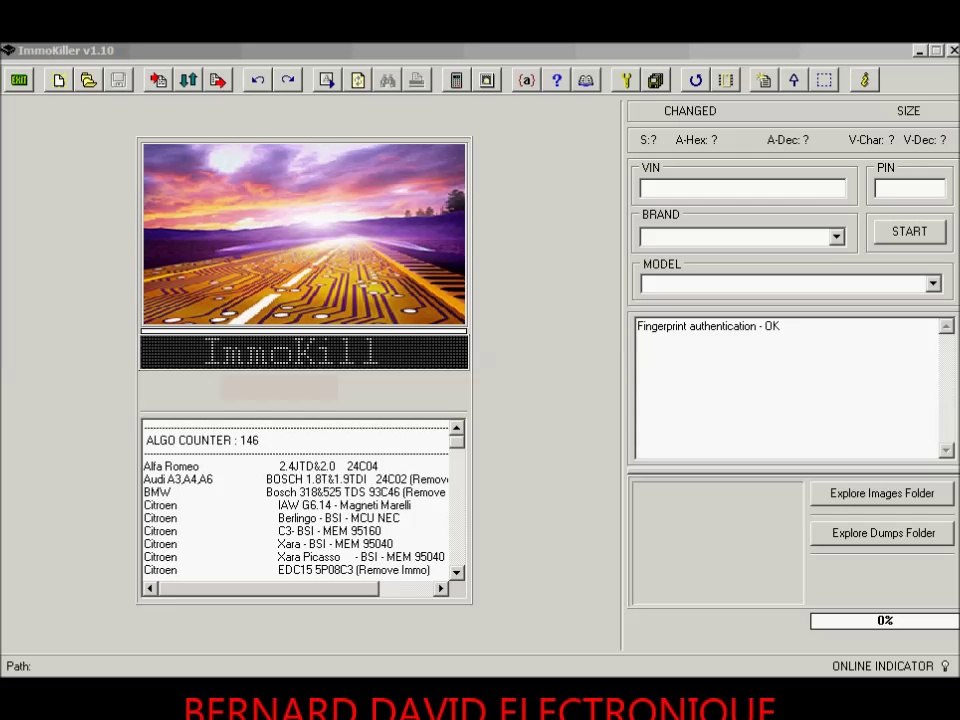Click the undo arrow icon
The height and width of the screenshot is (720, 960).
[x=258, y=80]
